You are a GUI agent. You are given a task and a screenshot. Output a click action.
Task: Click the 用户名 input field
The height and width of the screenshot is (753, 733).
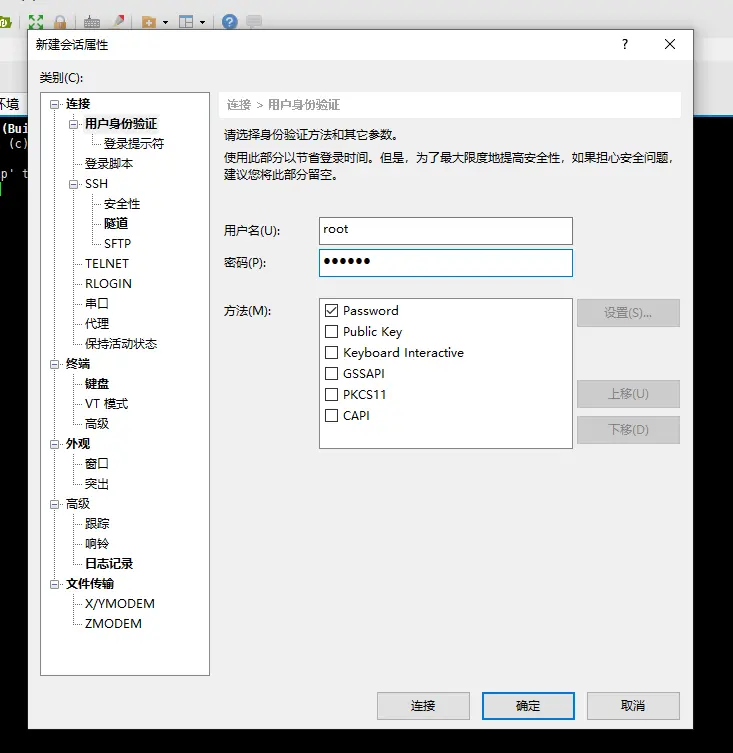pos(446,231)
